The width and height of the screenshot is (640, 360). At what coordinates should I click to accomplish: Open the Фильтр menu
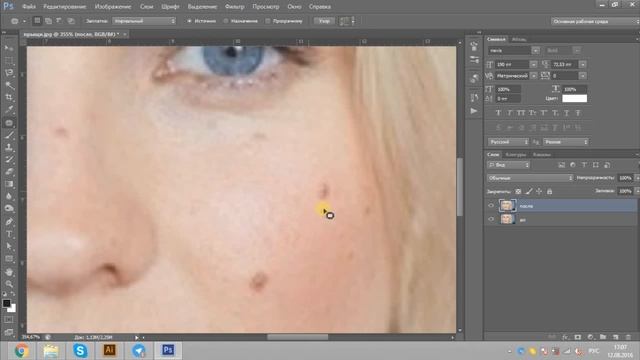pyautogui.click(x=234, y=7)
